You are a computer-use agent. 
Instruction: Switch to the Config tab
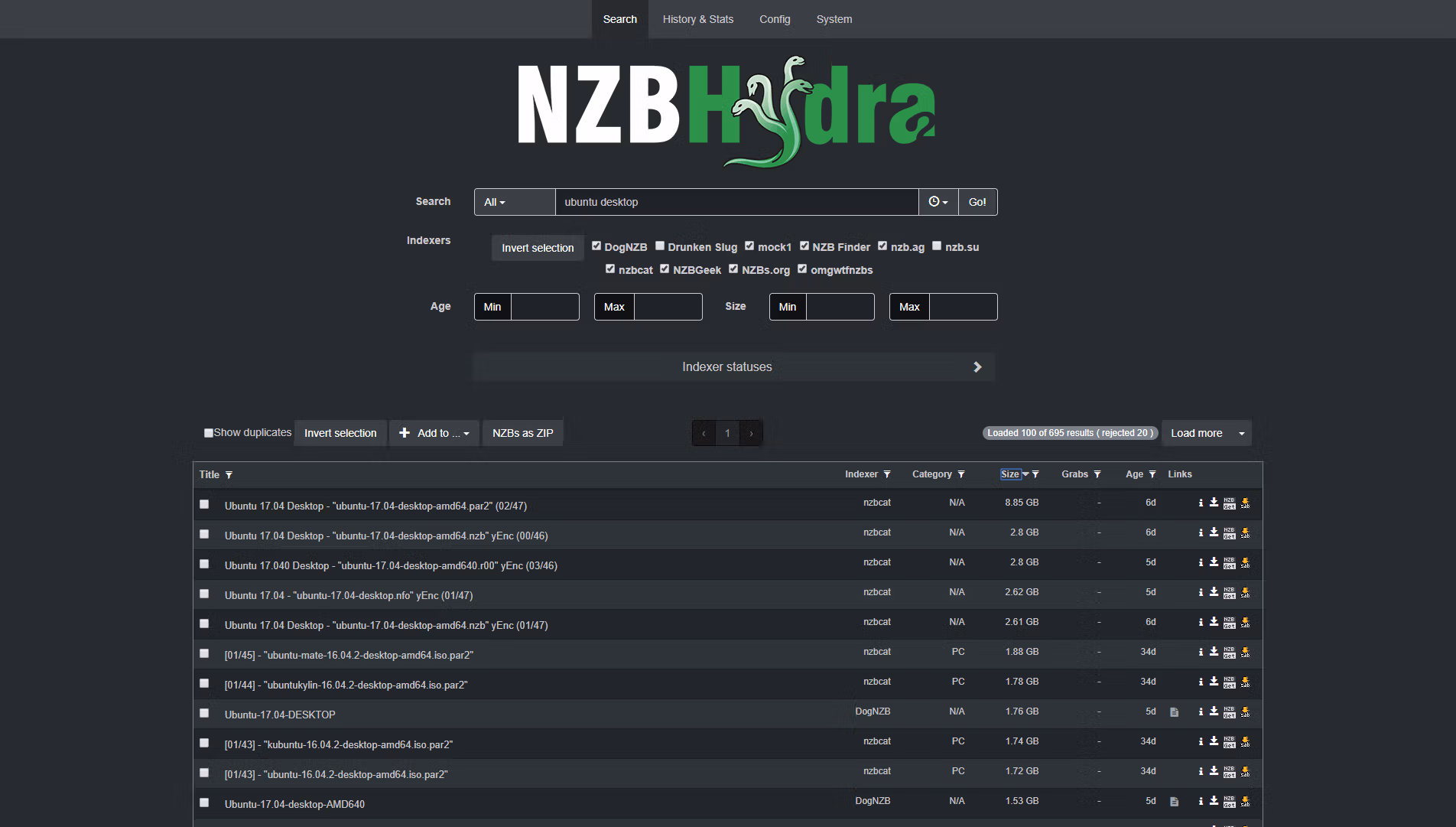[x=775, y=19]
